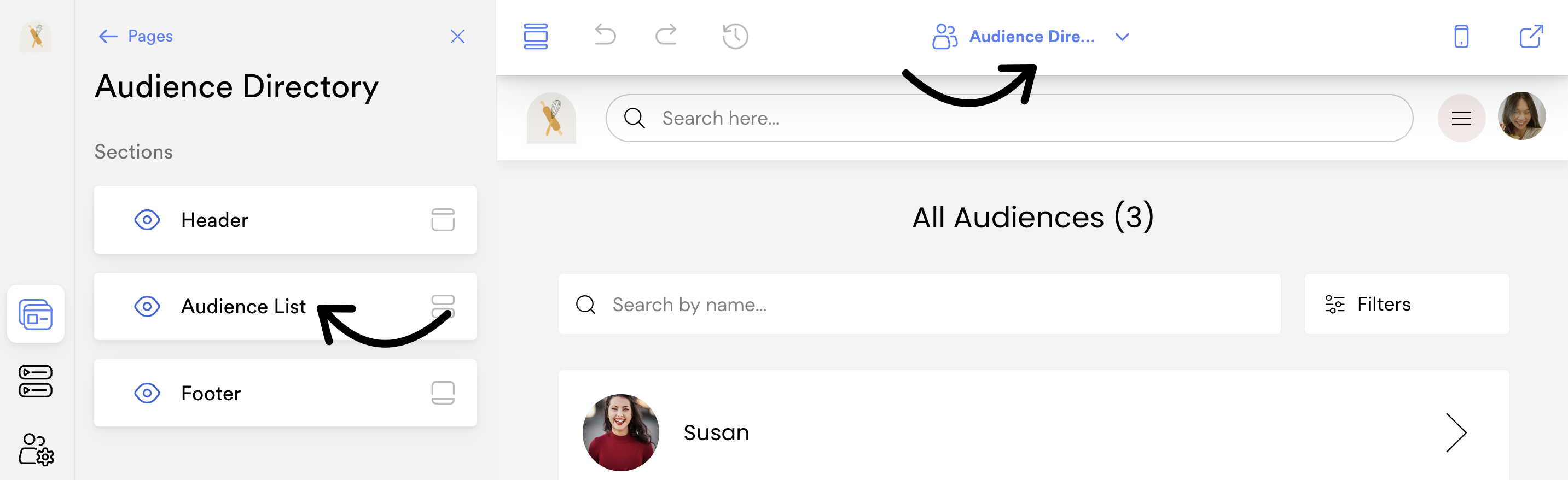The width and height of the screenshot is (1568, 480).
Task: Close the Audience Directory panel
Action: coord(457,37)
